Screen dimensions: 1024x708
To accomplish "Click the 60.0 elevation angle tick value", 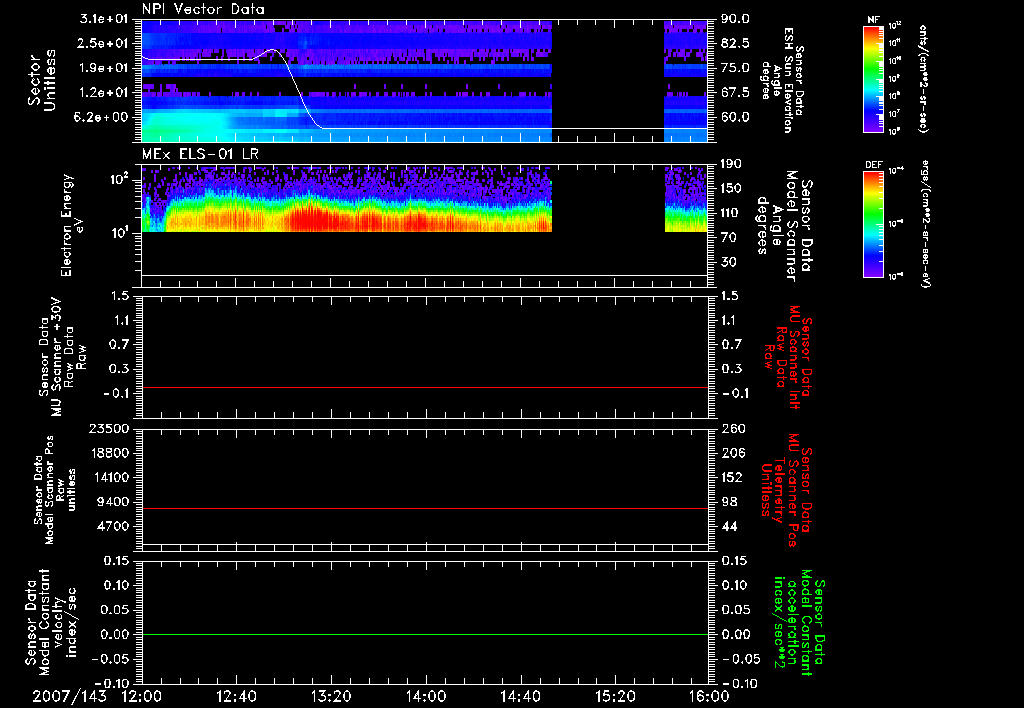I will 735,117.
